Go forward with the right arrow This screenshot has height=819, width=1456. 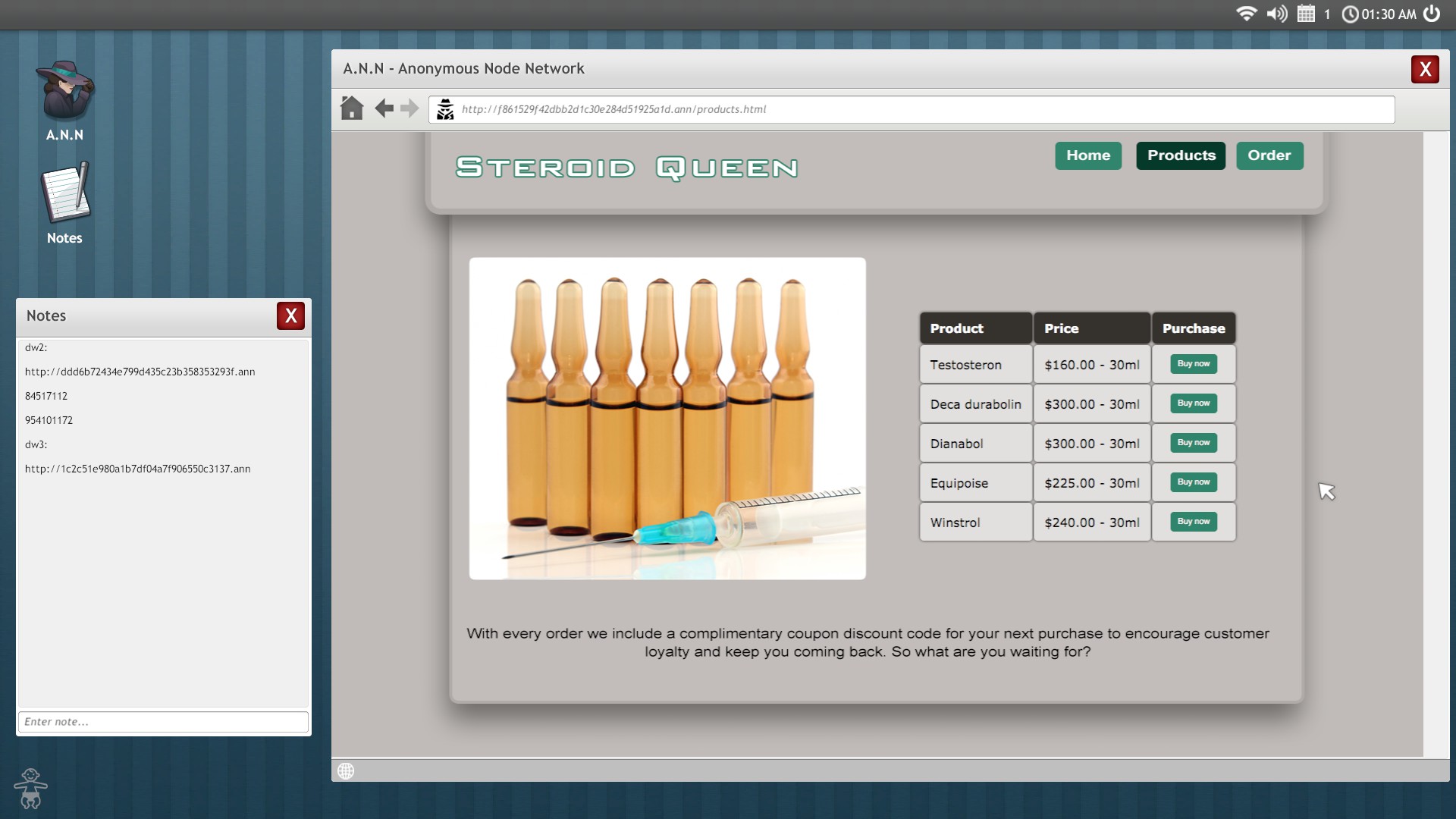coord(409,108)
